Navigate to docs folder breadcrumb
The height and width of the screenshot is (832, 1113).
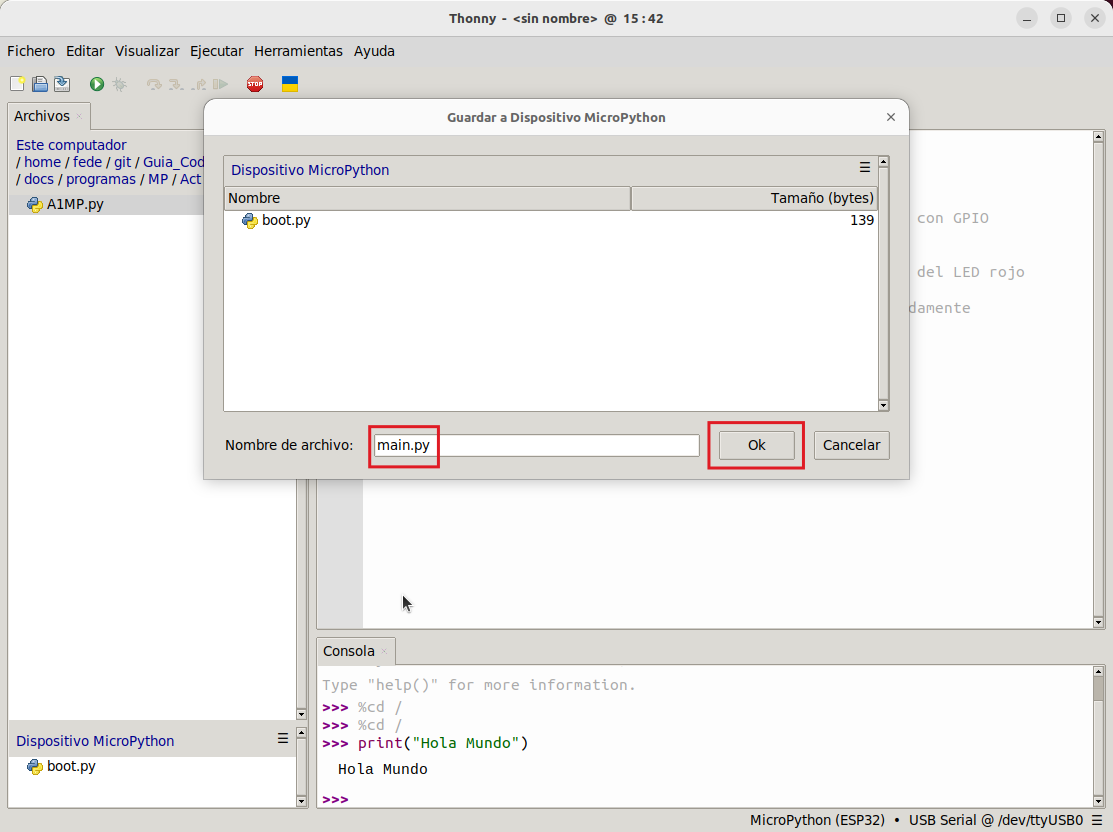point(39,179)
